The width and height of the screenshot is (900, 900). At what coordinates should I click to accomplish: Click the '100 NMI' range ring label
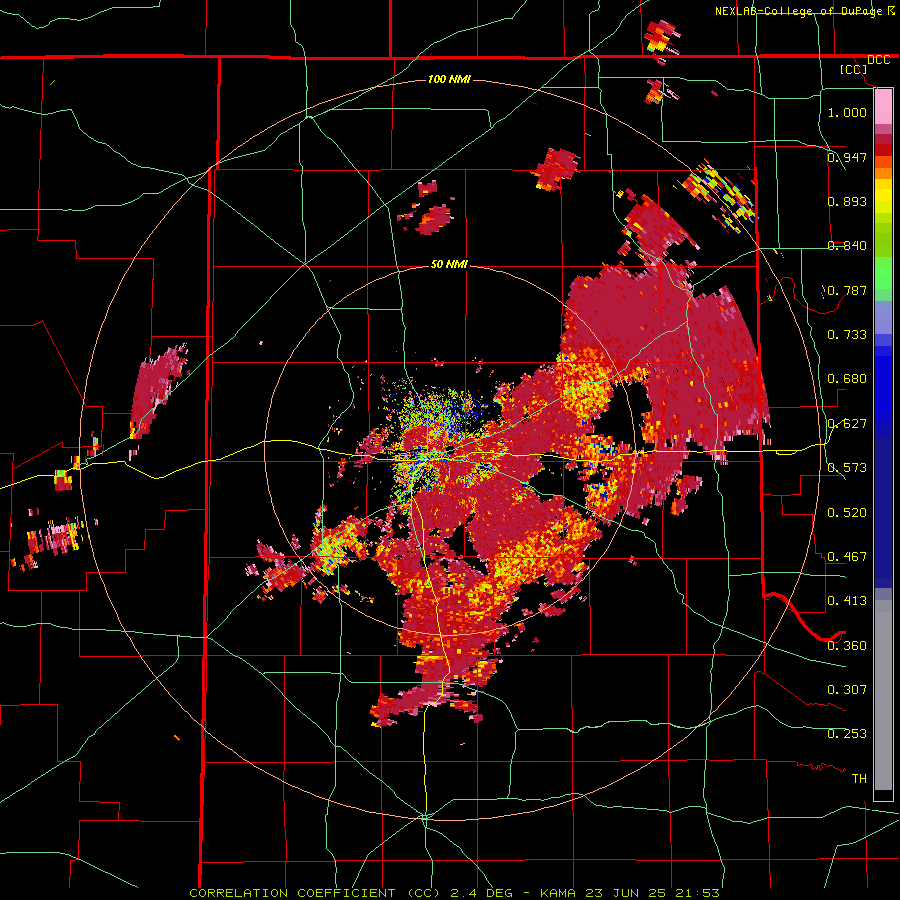click(449, 79)
